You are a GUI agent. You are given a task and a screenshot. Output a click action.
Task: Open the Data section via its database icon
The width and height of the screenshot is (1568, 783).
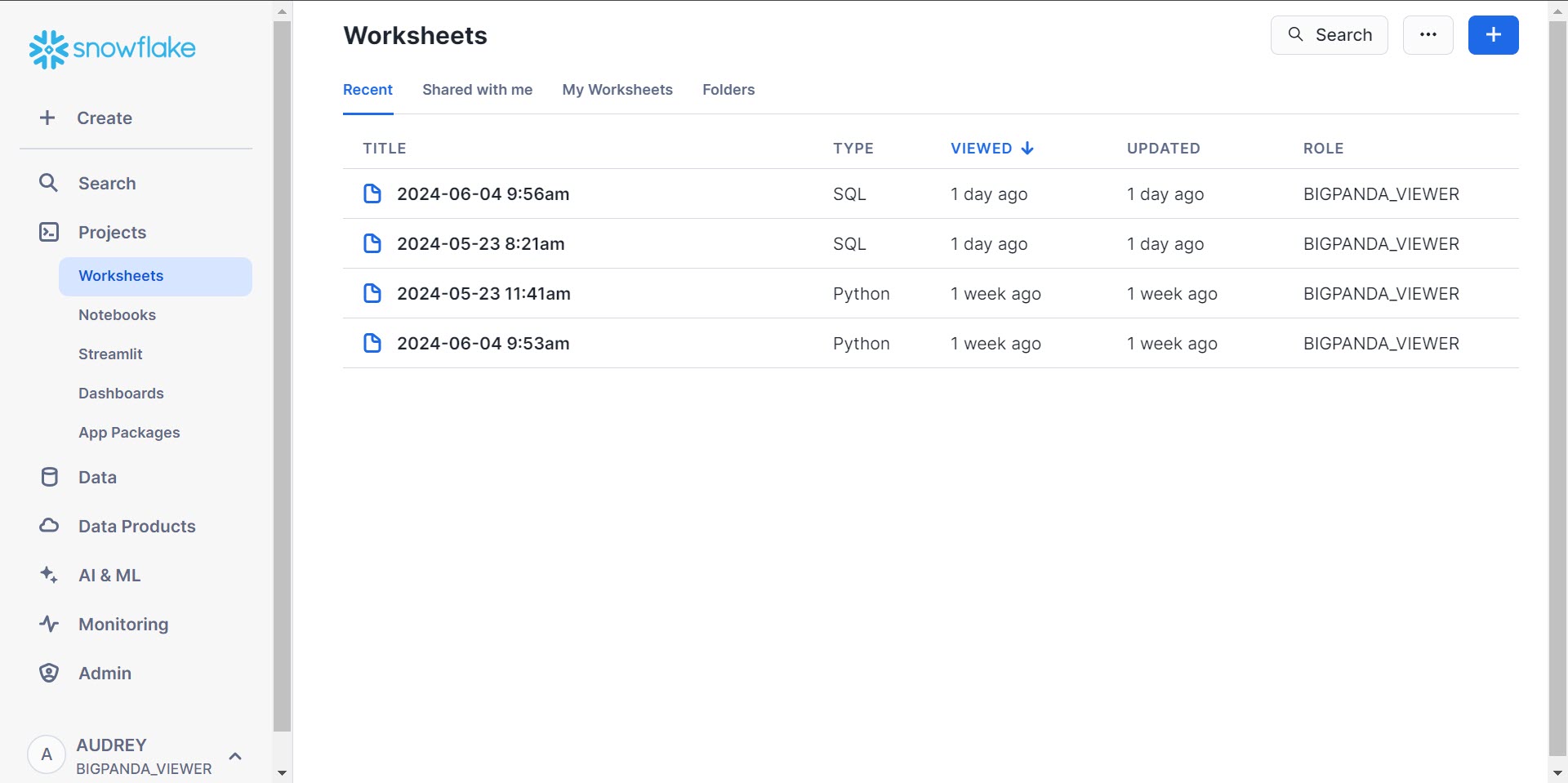pos(48,477)
